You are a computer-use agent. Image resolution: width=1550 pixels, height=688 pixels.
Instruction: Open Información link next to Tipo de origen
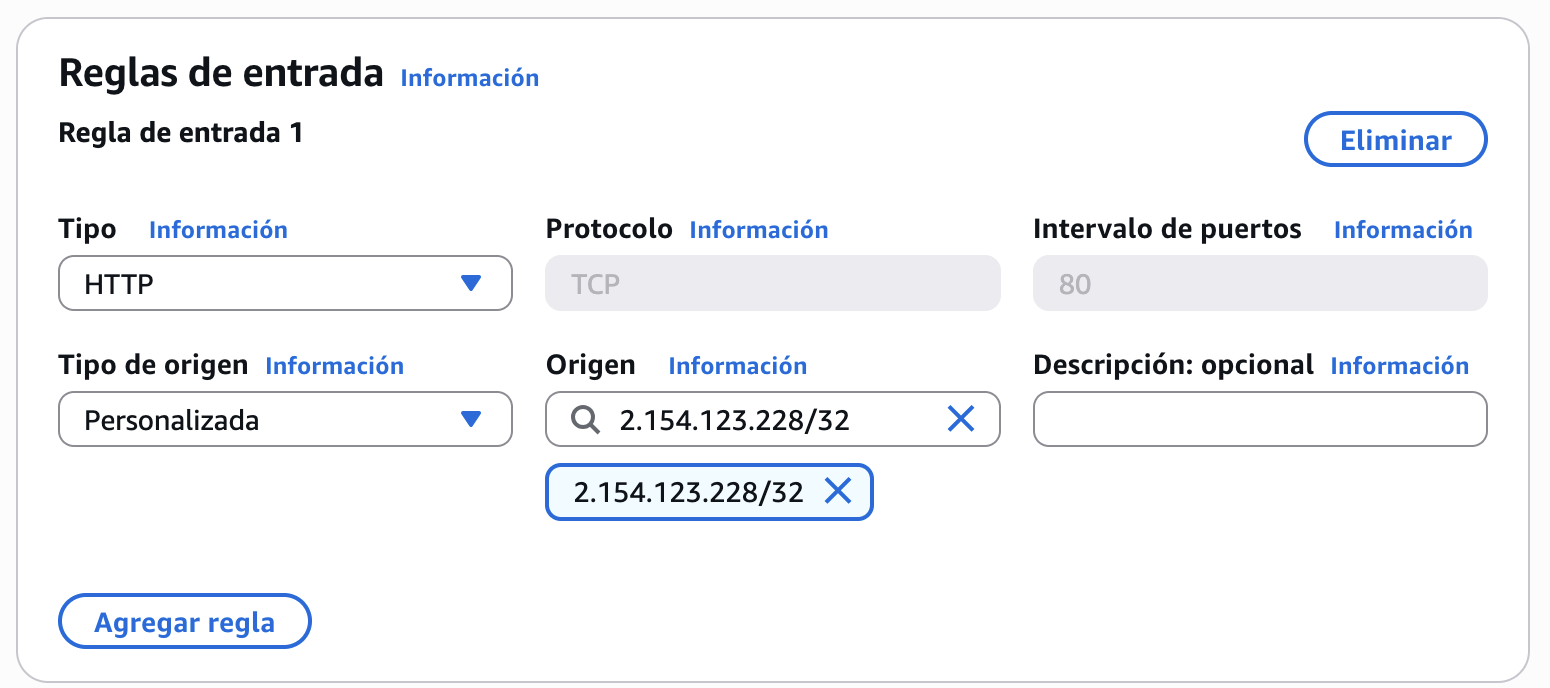coord(334,366)
